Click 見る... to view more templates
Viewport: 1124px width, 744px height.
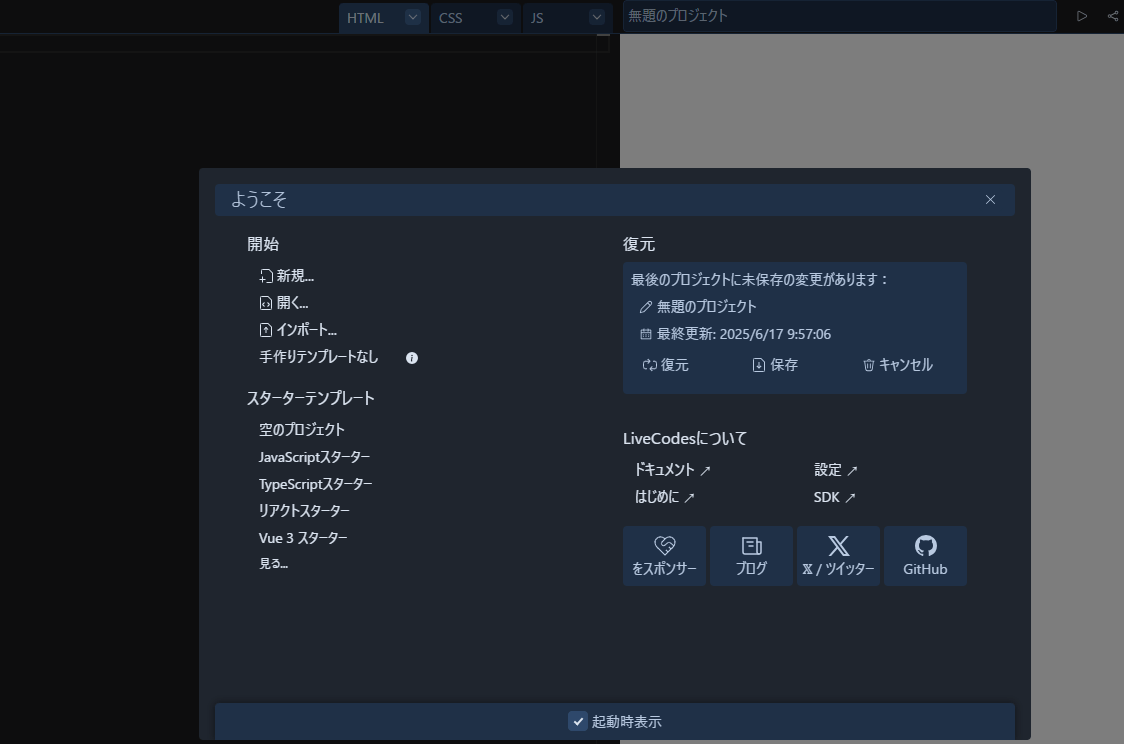click(273, 563)
